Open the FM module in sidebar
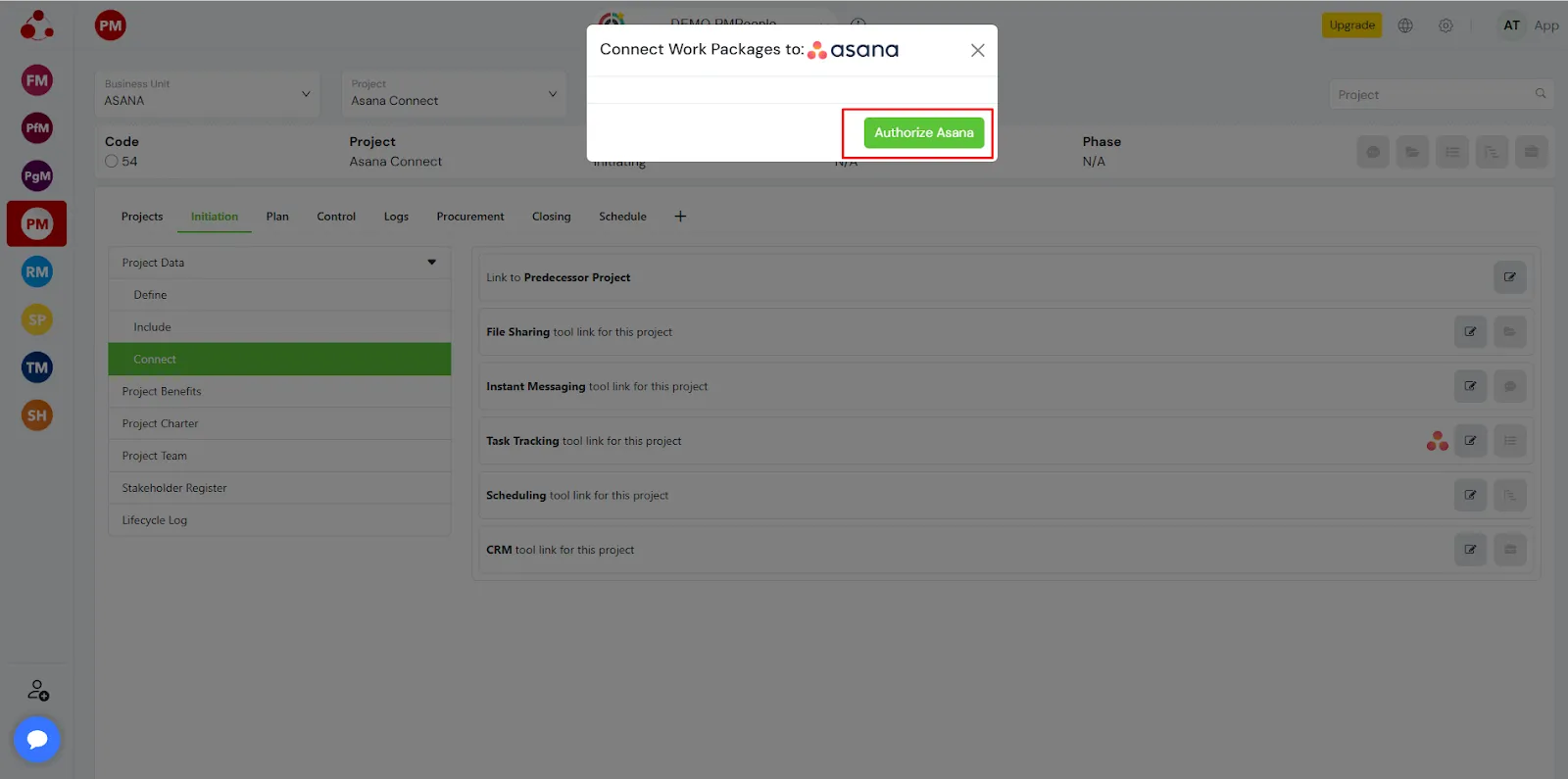1568x779 pixels. [37, 80]
